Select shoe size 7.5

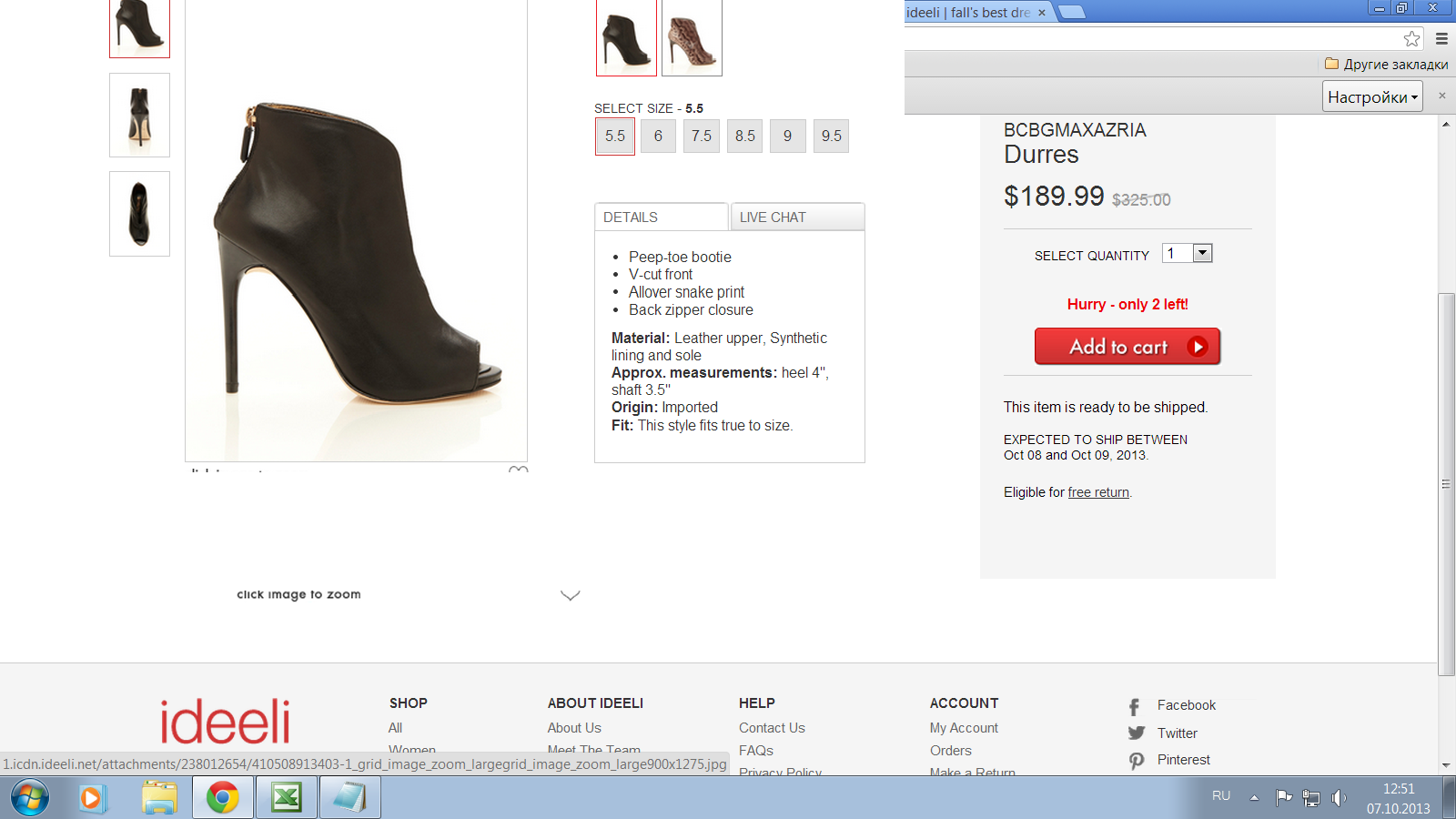tap(702, 136)
